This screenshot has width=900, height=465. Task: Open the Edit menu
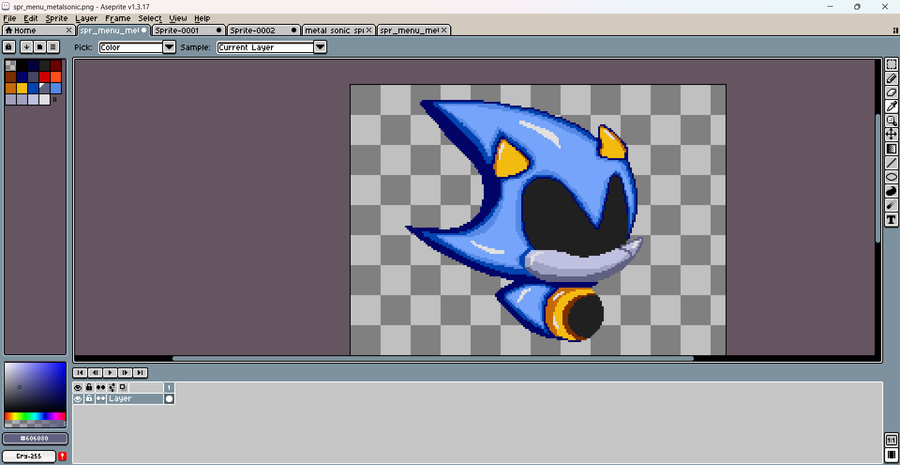[x=30, y=18]
